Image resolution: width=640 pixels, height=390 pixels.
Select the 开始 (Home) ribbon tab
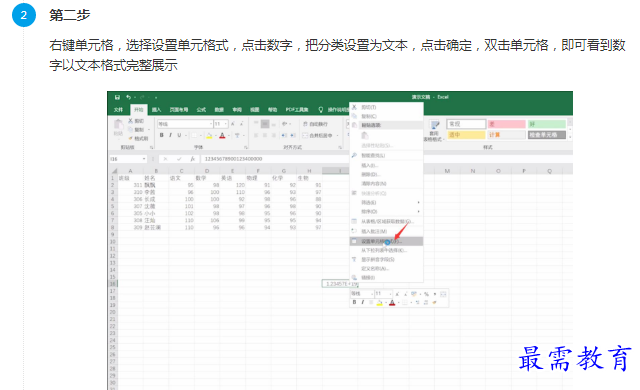[x=139, y=110]
